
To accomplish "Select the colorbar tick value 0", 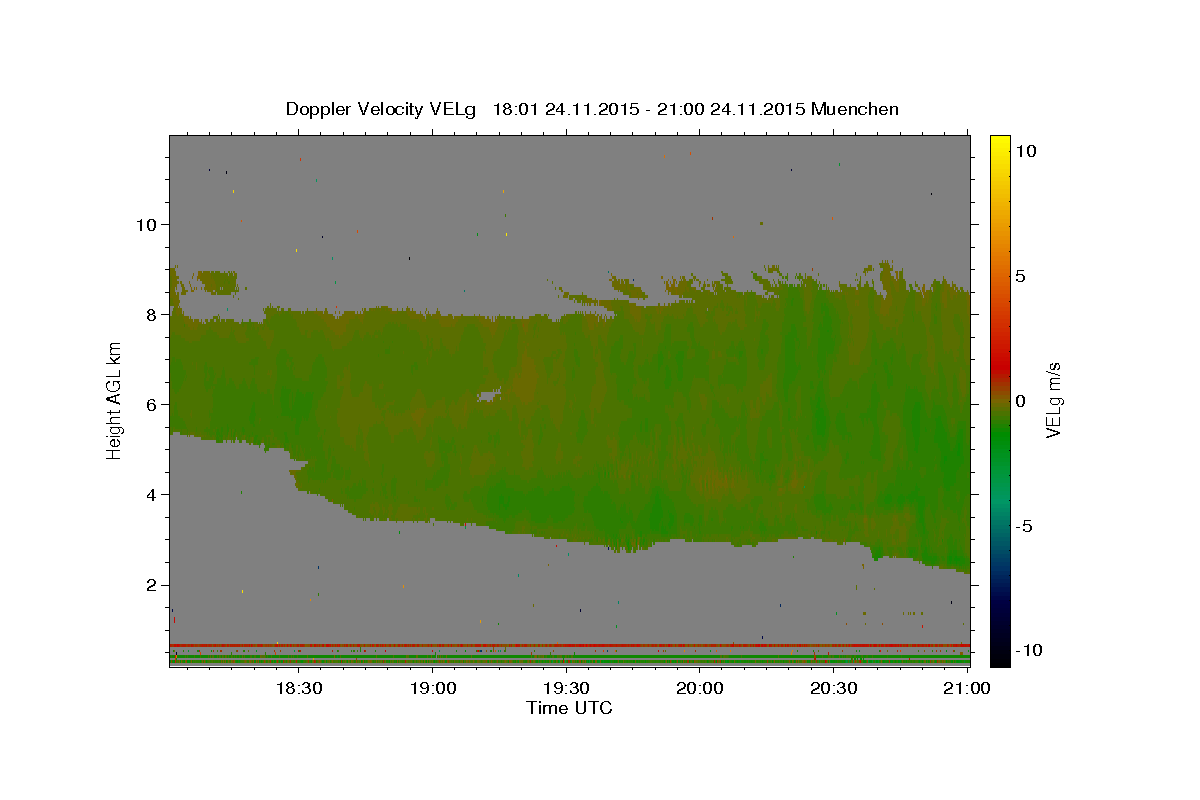I will tap(1020, 400).
